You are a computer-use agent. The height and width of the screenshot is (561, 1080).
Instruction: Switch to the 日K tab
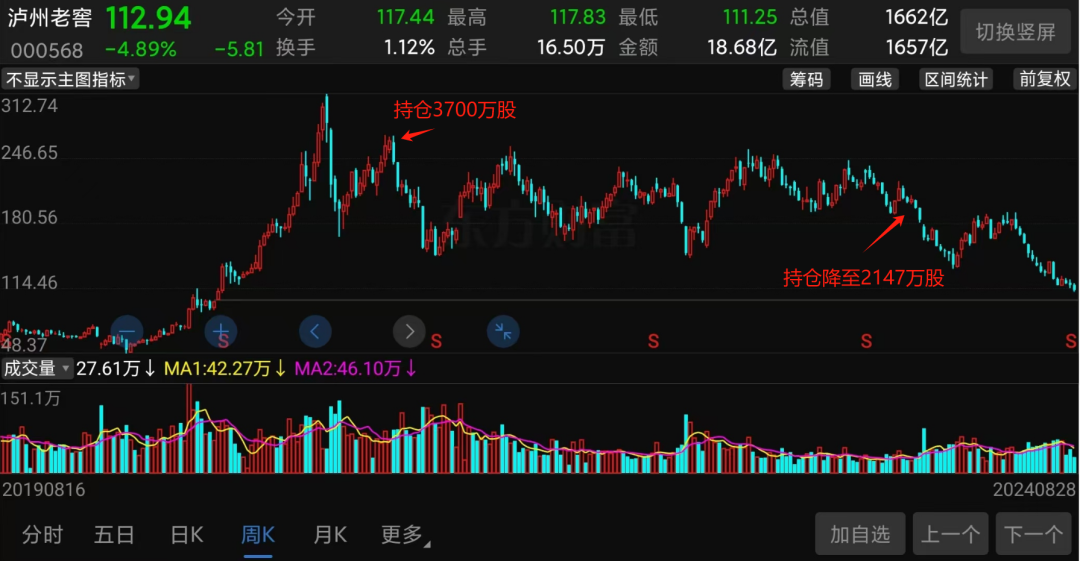coord(187,535)
